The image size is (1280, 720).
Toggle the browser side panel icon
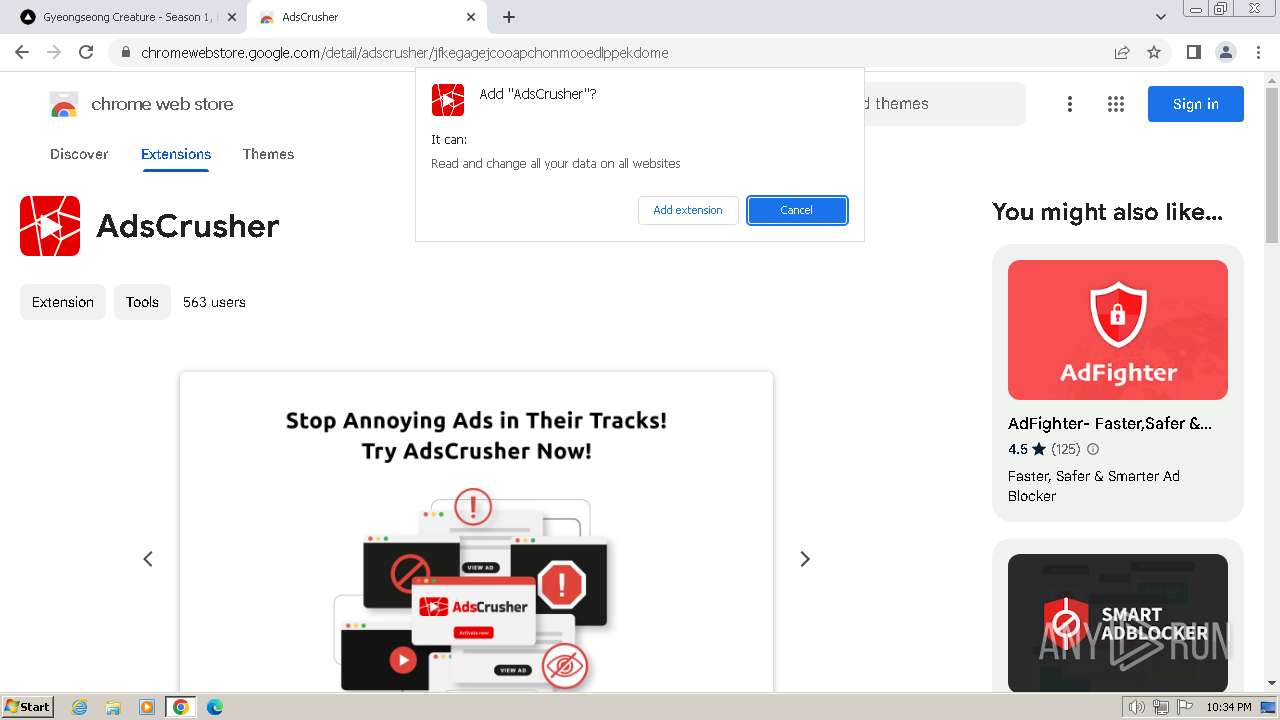1193,52
